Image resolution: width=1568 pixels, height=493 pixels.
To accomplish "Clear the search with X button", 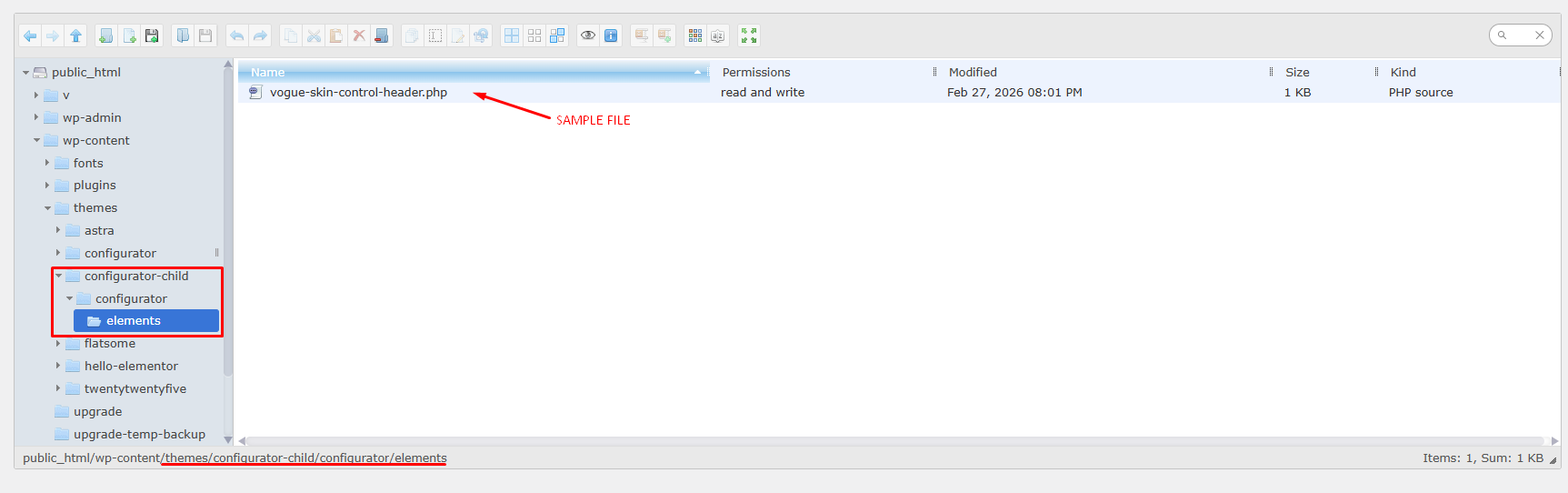I will click(x=1540, y=35).
